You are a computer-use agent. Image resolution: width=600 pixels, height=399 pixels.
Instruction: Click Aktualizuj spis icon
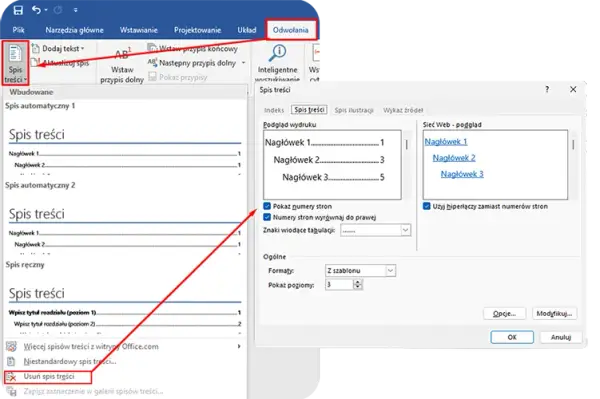(x=35, y=62)
